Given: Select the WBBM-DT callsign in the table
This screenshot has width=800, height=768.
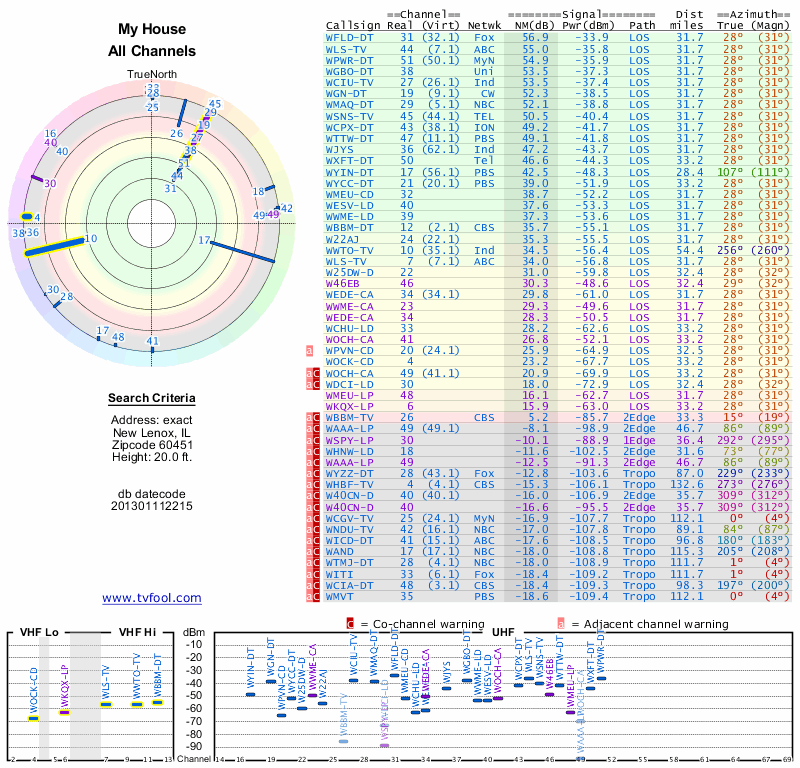Looking at the screenshot, I should click(x=349, y=228).
